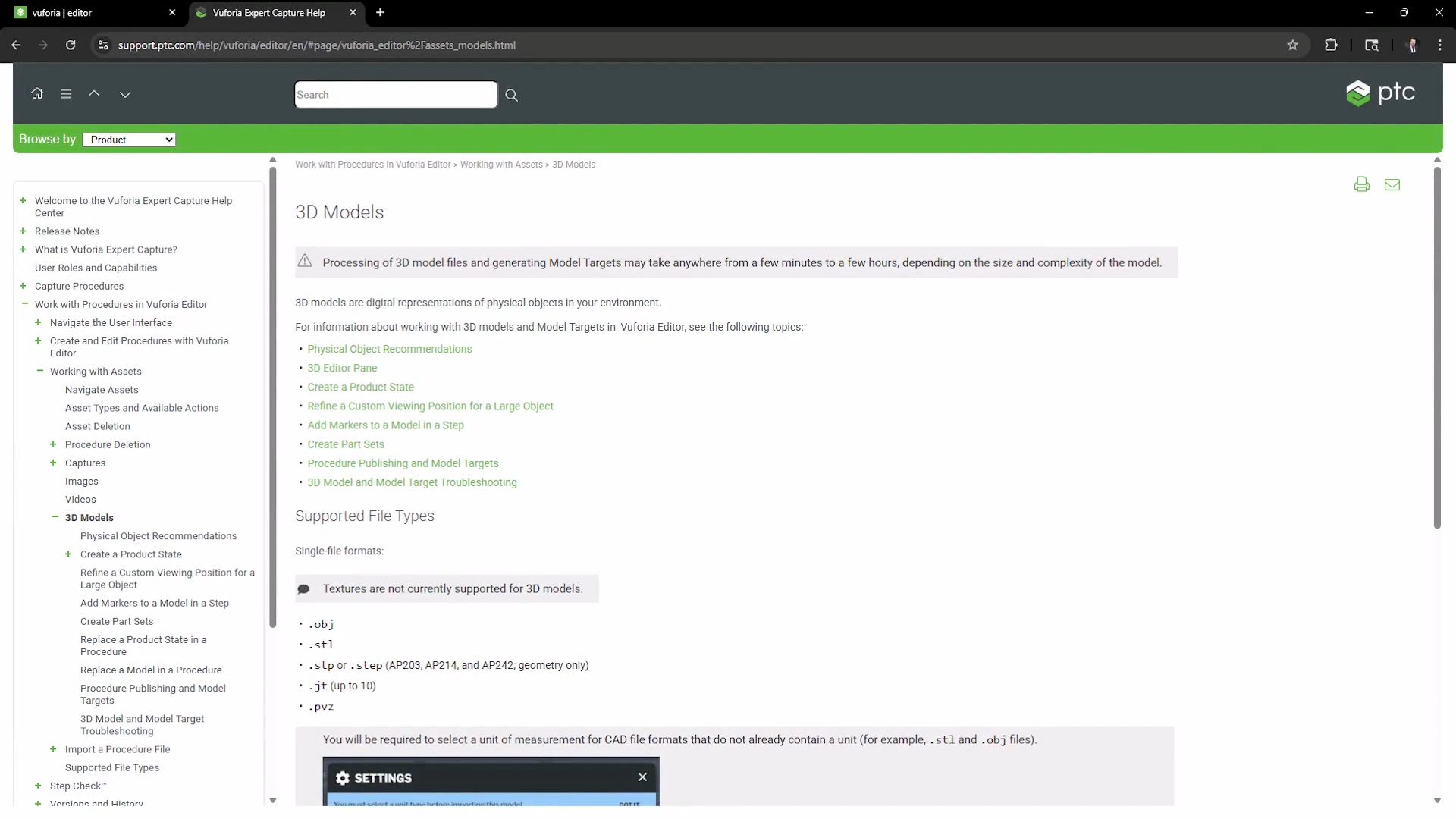The width and height of the screenshot is (1456, 819).
Task: Collapse the Working with Assets node
Action: tap(39, 371)
